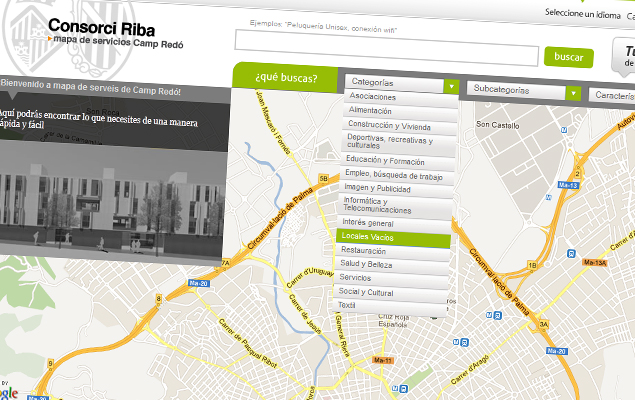Image resolution: width=635 pixels, height=400 pixels.
Task: Click the Ma-11 orange road badge
Action: [x=383, y=360]
